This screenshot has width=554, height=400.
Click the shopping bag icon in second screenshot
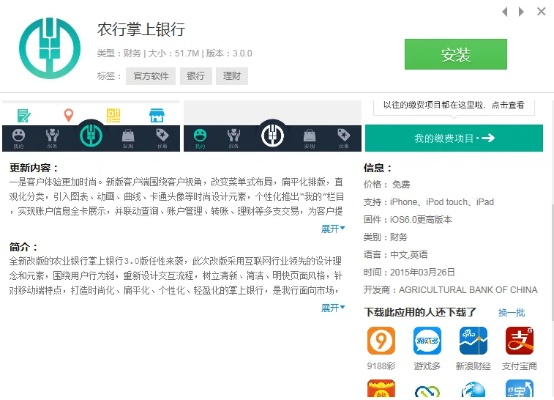coord(310,135)
